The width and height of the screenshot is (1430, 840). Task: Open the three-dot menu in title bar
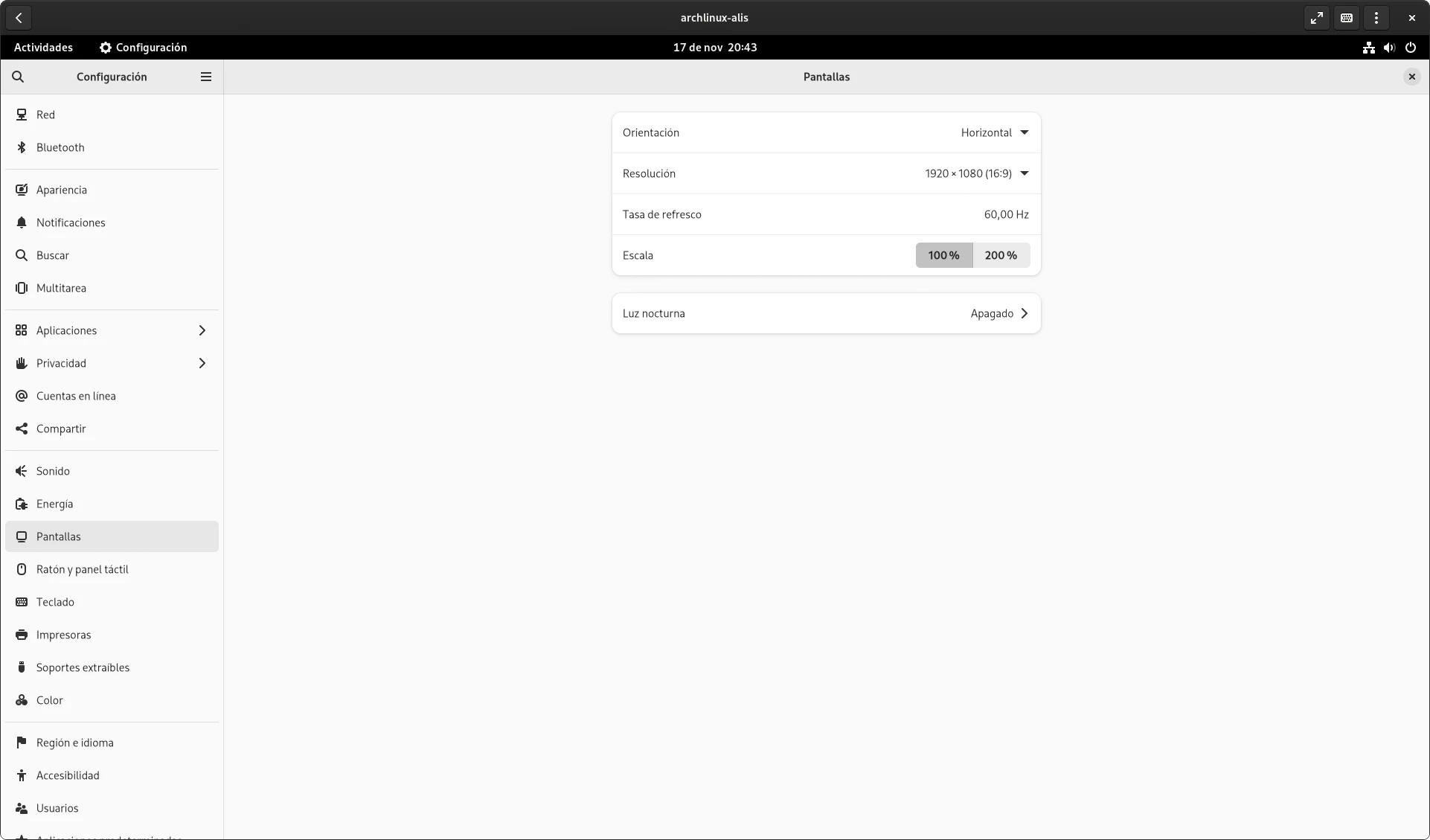coord(1376,18)
